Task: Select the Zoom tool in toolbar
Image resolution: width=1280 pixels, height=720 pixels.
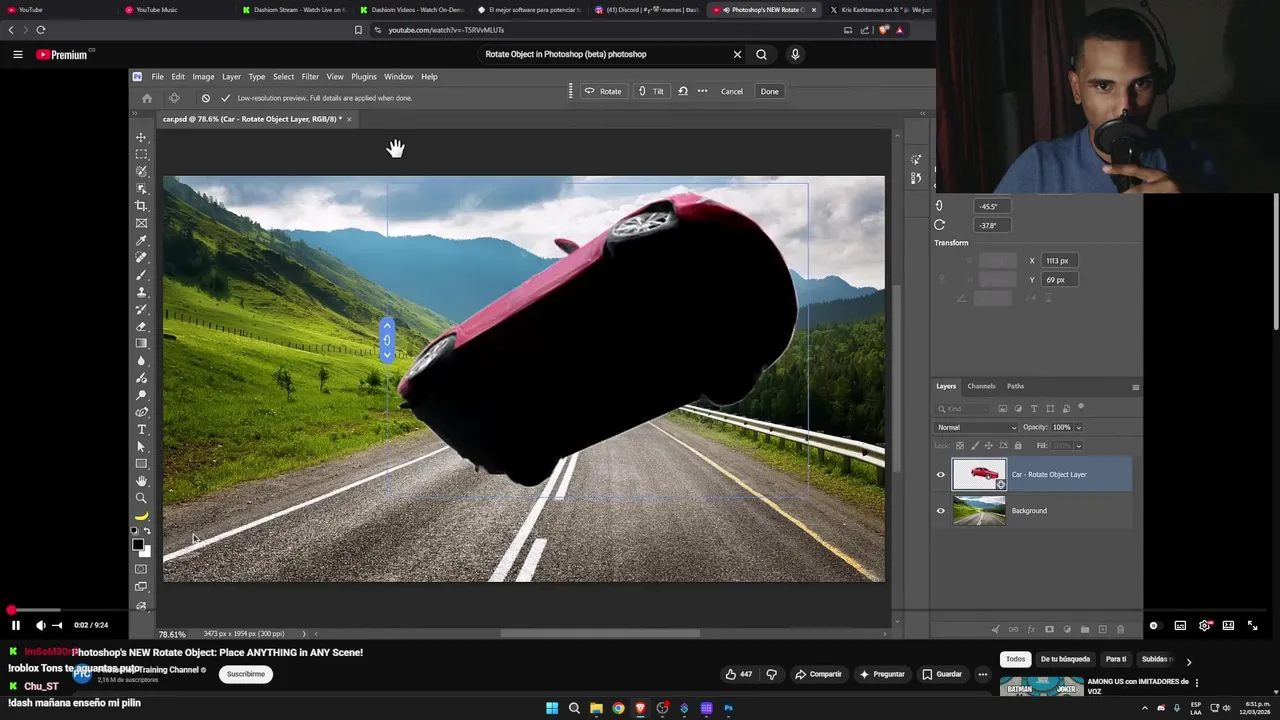Action: 141,498
